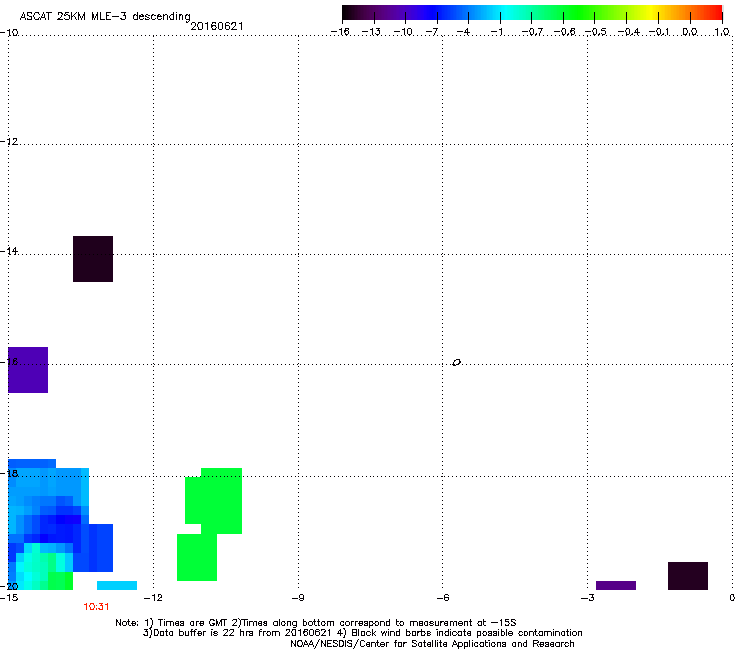The height and width of the screenshot is (650, 740).
Task: Click the lower green data block
Action: pyautogui.click(x=197, y=557)
